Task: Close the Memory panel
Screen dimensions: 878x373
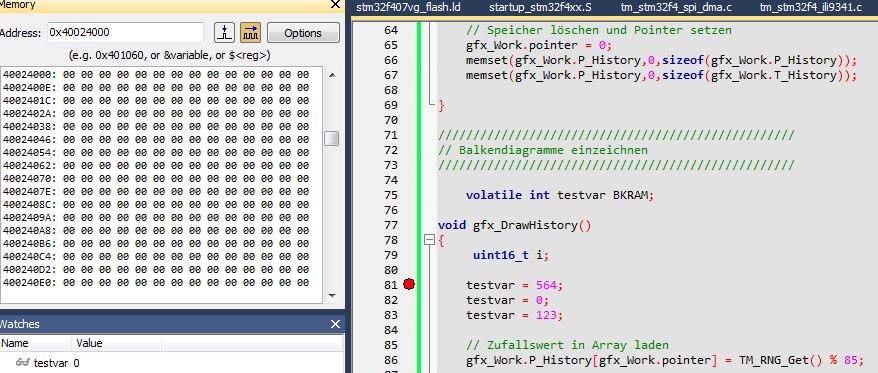Action: click(335, 4)
